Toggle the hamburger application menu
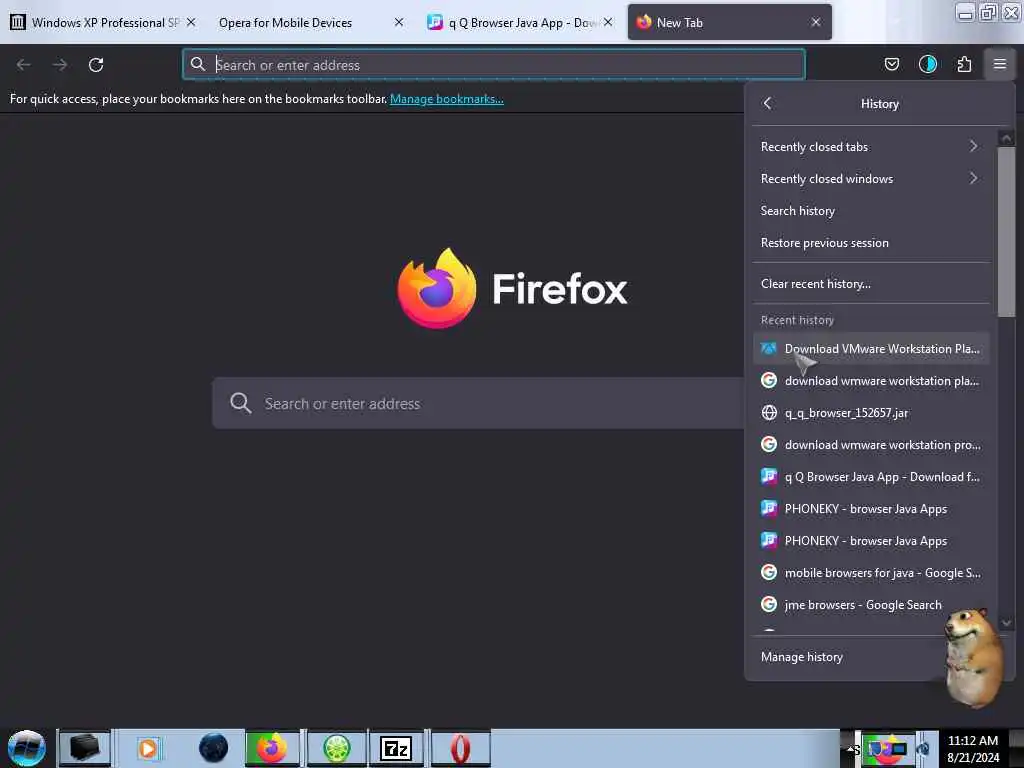Image resolution: width=1024 pixels, height=768 pixels. [999, 64]
